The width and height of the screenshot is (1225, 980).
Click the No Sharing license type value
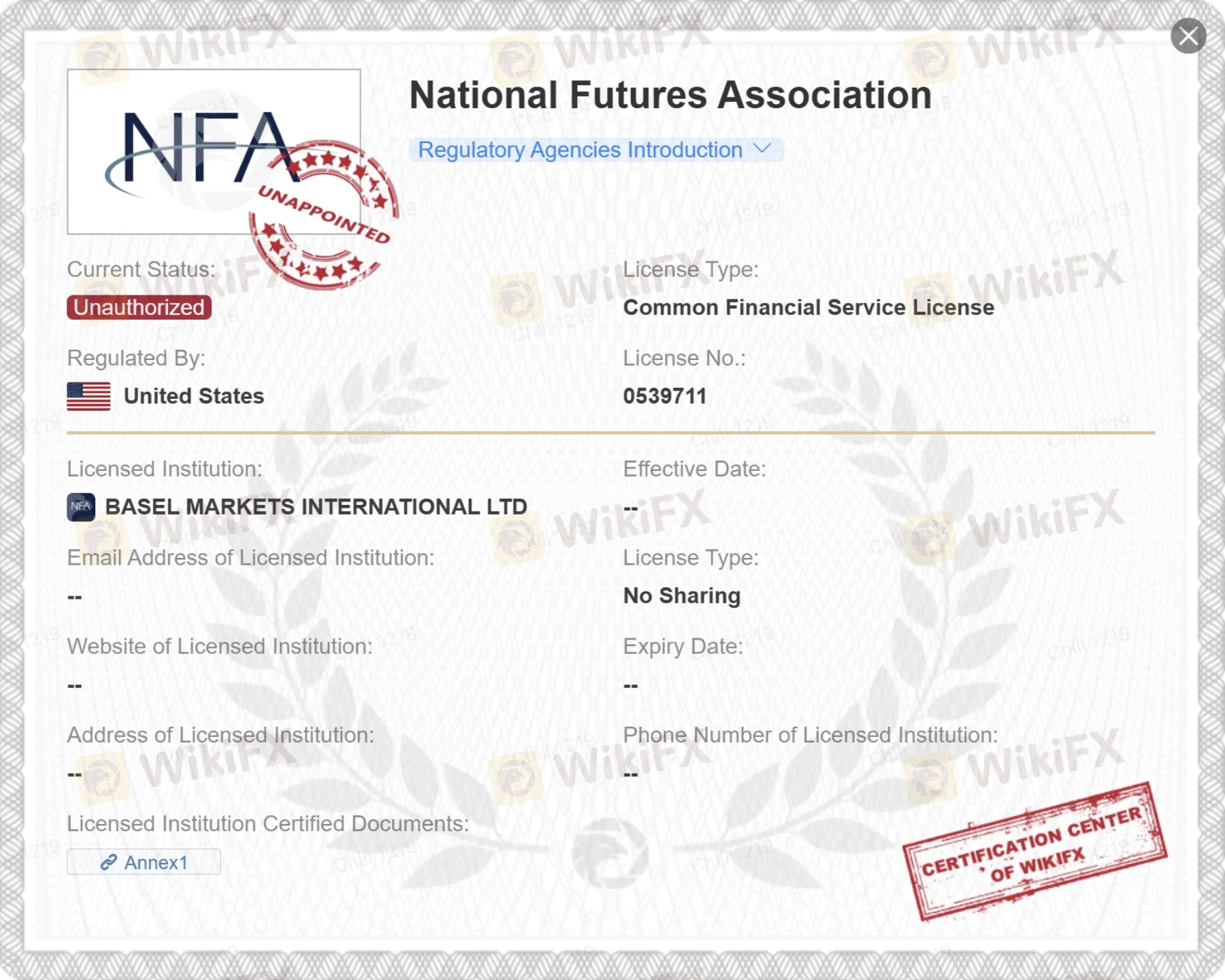tap(682, 595)
